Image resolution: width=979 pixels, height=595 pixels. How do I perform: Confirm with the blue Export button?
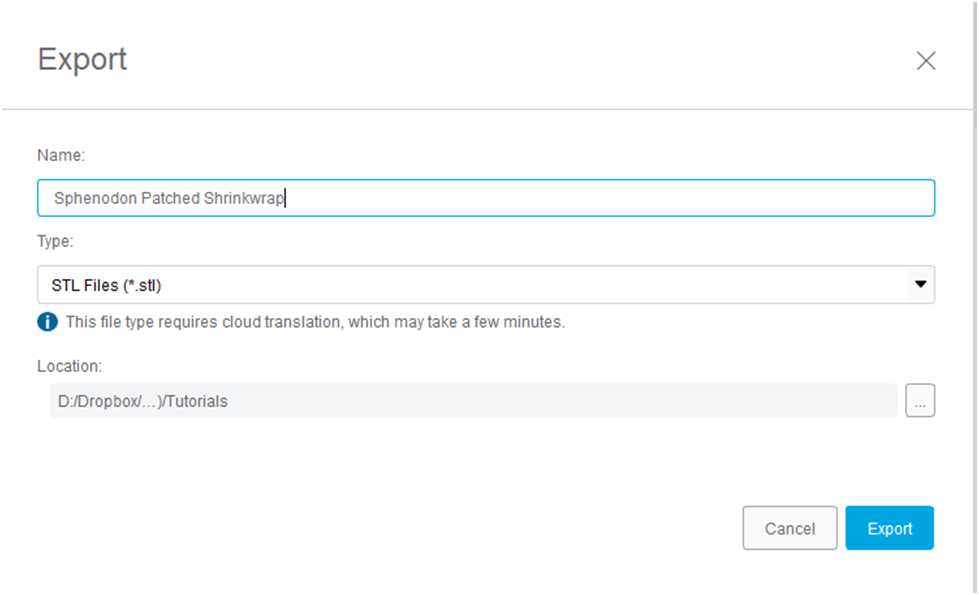tap(890, 528)
